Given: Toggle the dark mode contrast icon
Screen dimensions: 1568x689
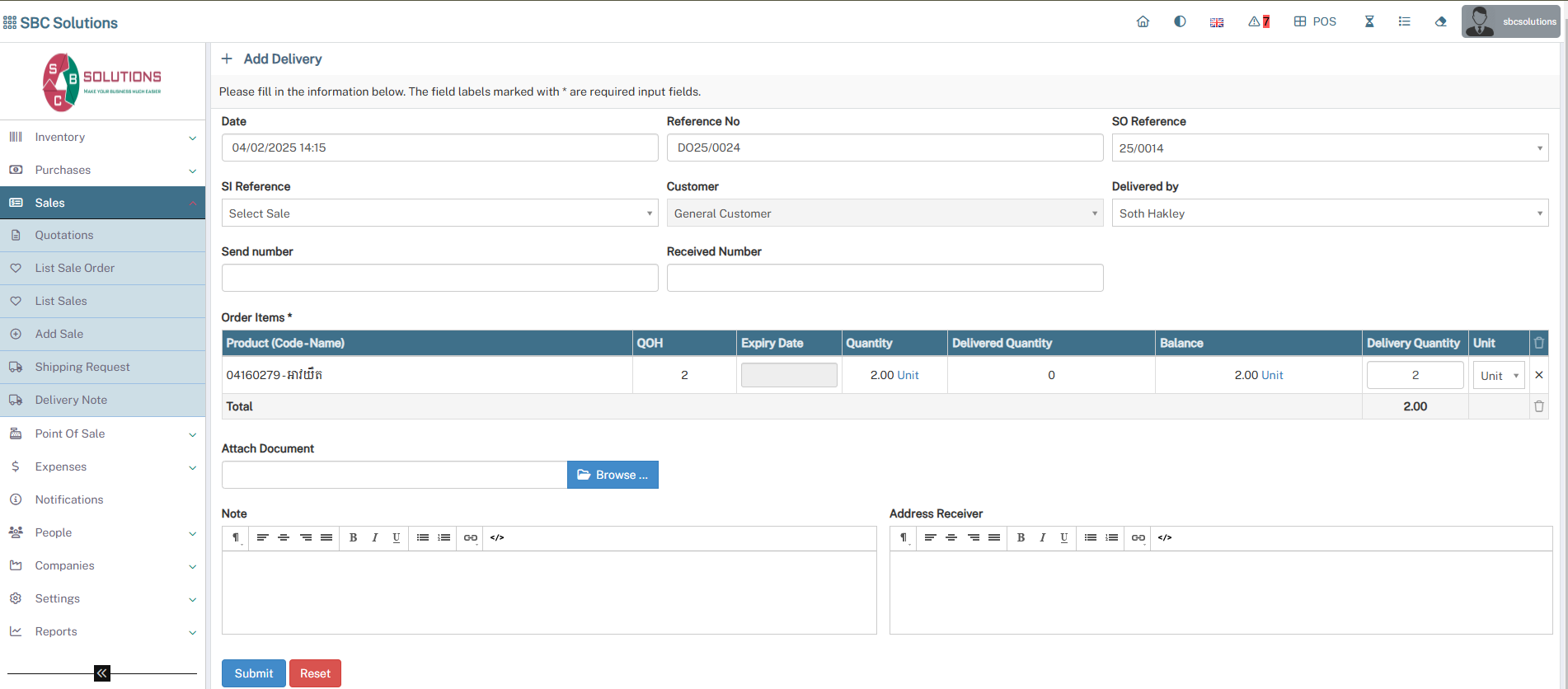Looking at the screenshot, I should (1180, 21).
